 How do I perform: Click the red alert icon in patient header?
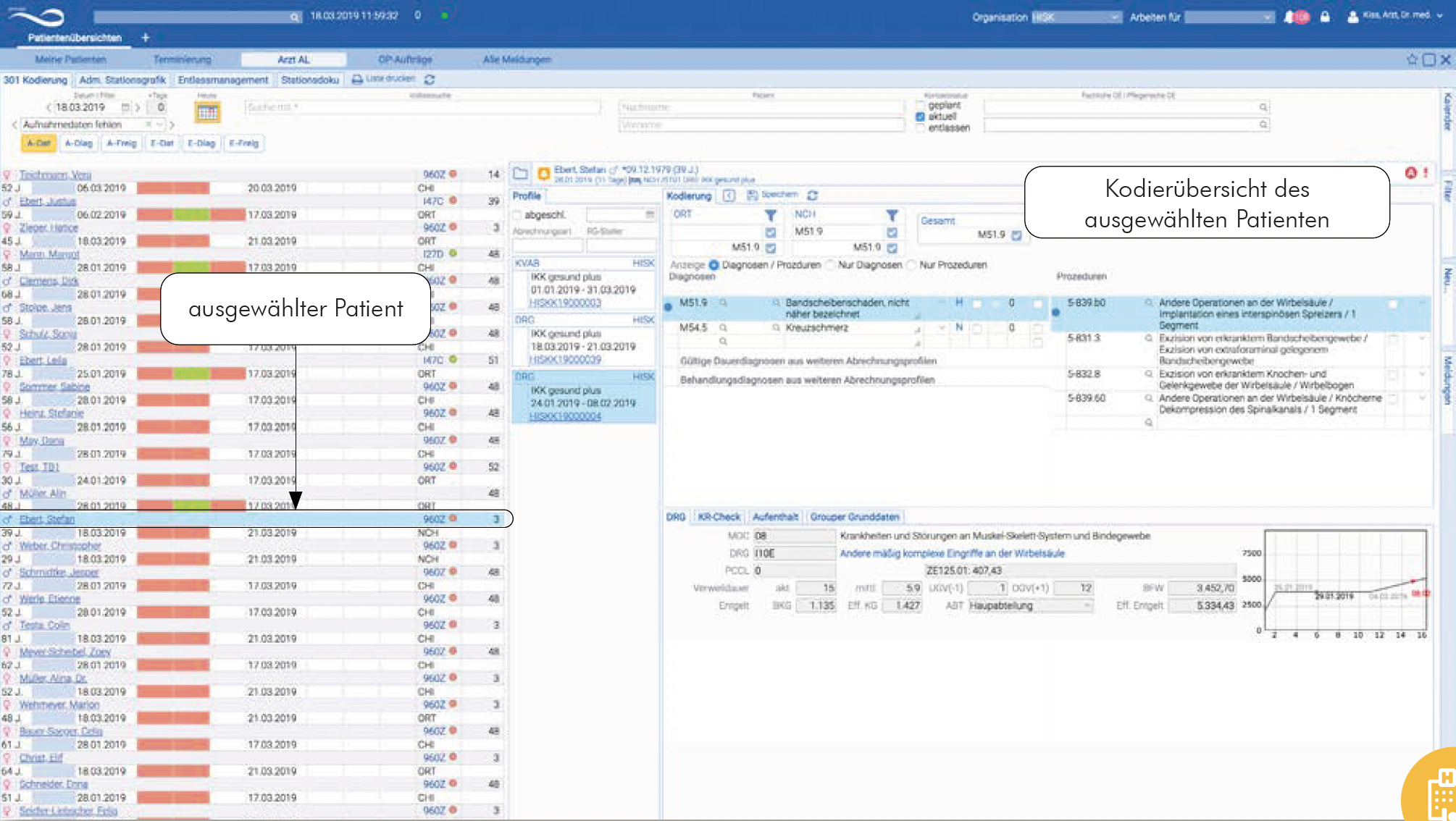(x=1411, y=172)
